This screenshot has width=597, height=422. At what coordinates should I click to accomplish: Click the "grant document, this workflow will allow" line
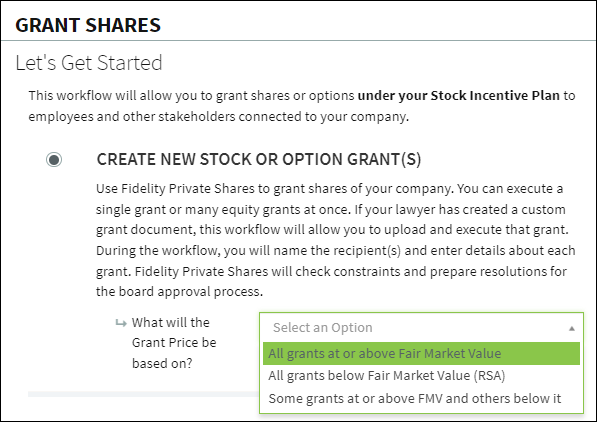pyautogui.click(x=332, y=230)
